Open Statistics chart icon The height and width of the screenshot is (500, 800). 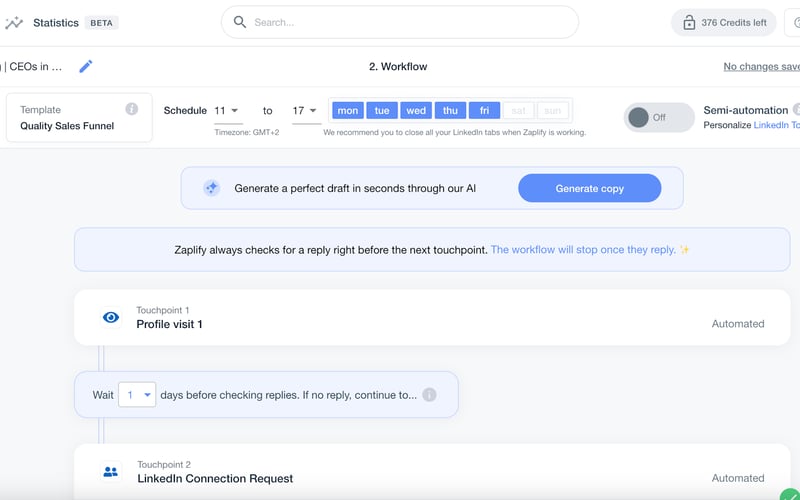click(x=14, y=22)
